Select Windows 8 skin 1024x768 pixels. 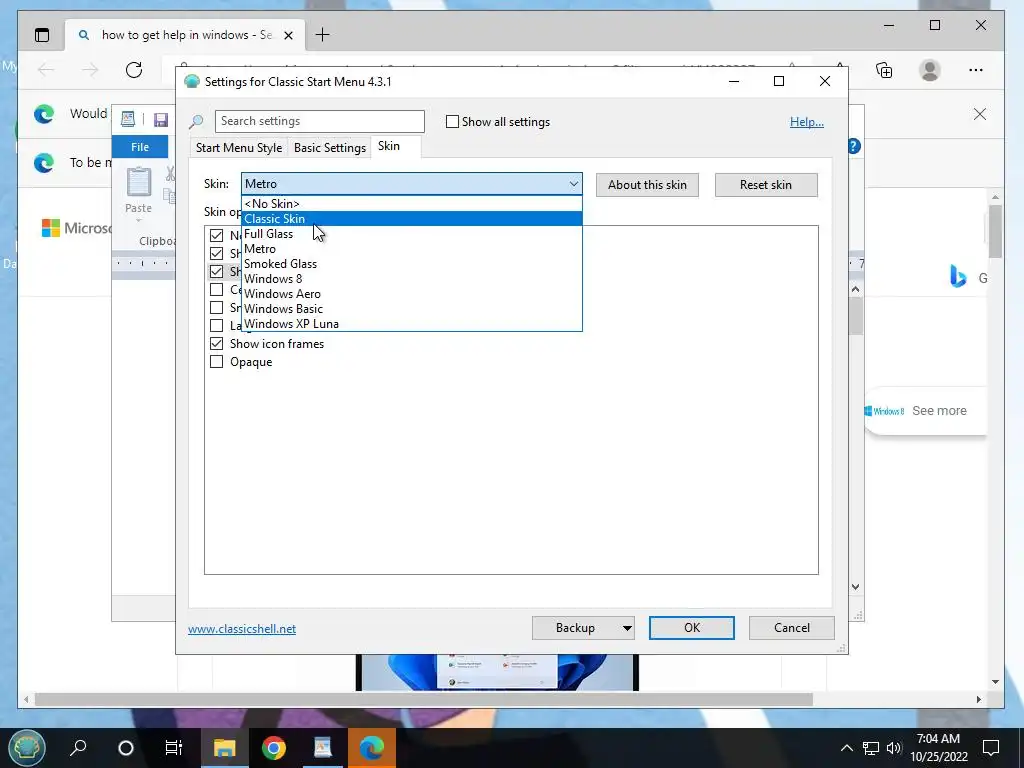411,279
